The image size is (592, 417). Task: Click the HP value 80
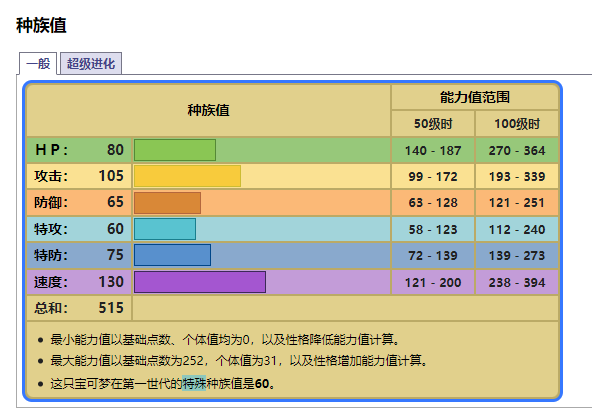point(115,150)
